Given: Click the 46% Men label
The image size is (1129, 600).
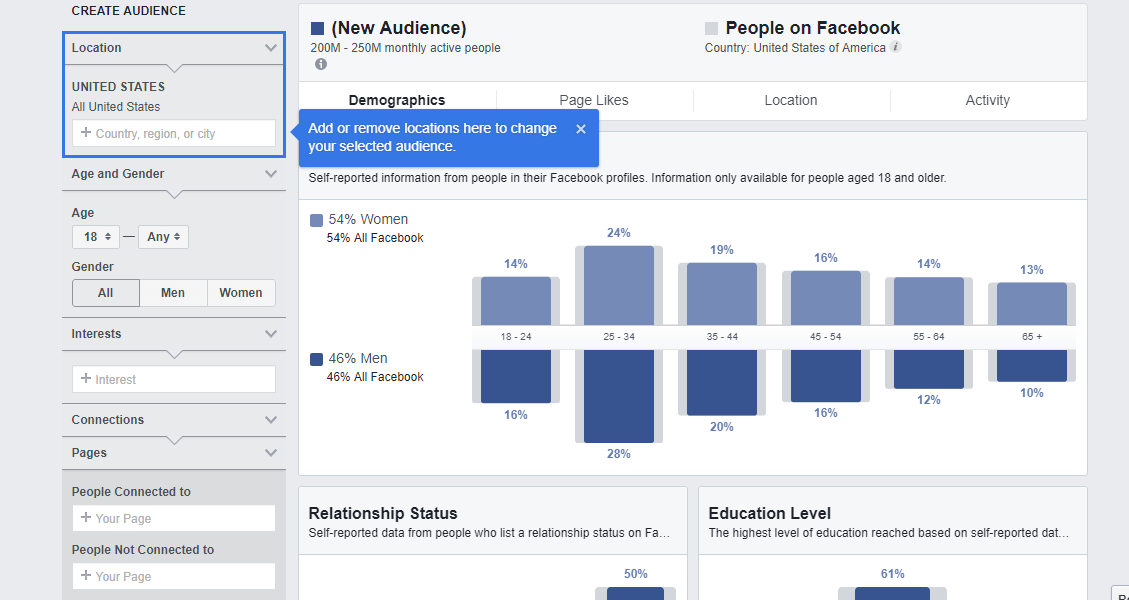Looking at the screenshot, I should 358,358.
